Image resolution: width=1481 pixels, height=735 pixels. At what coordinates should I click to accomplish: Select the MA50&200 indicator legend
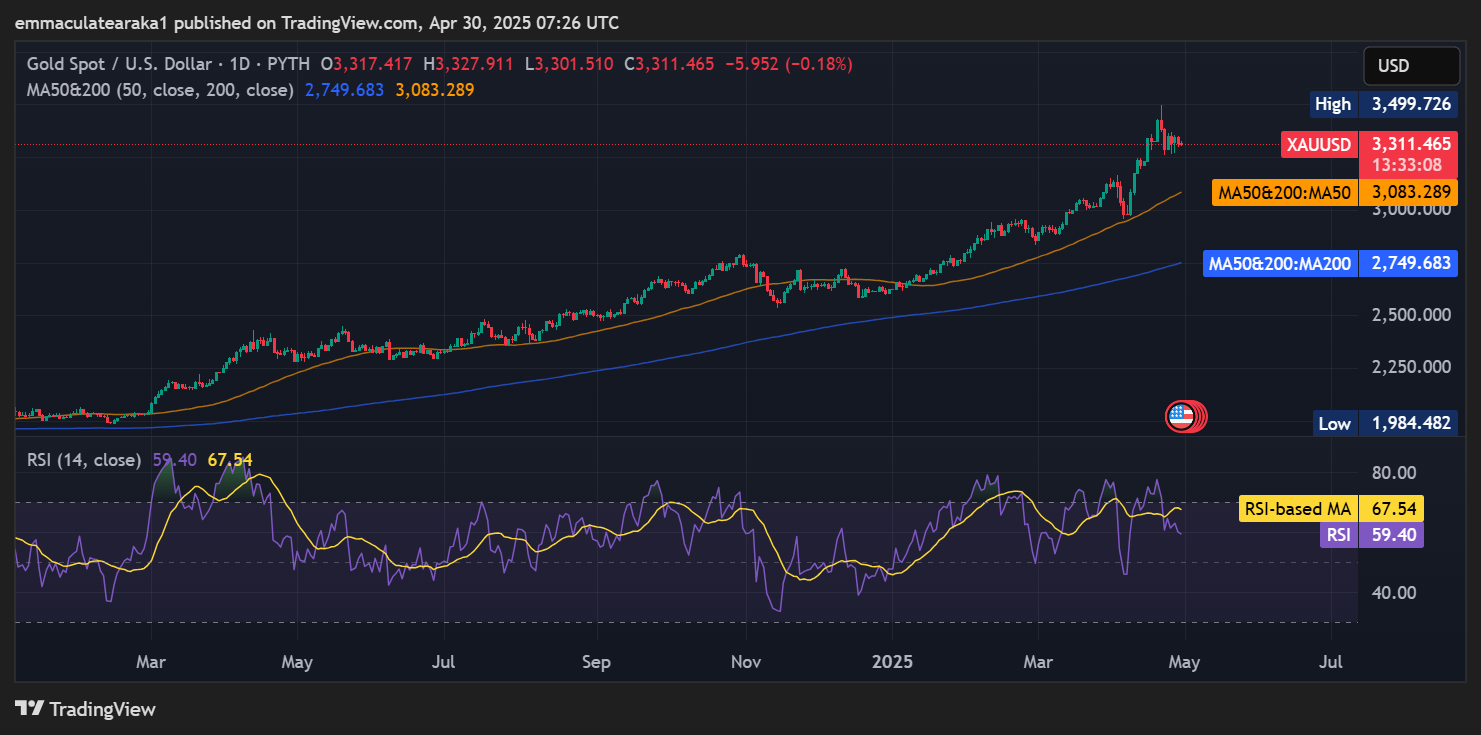tap(160, 90)
